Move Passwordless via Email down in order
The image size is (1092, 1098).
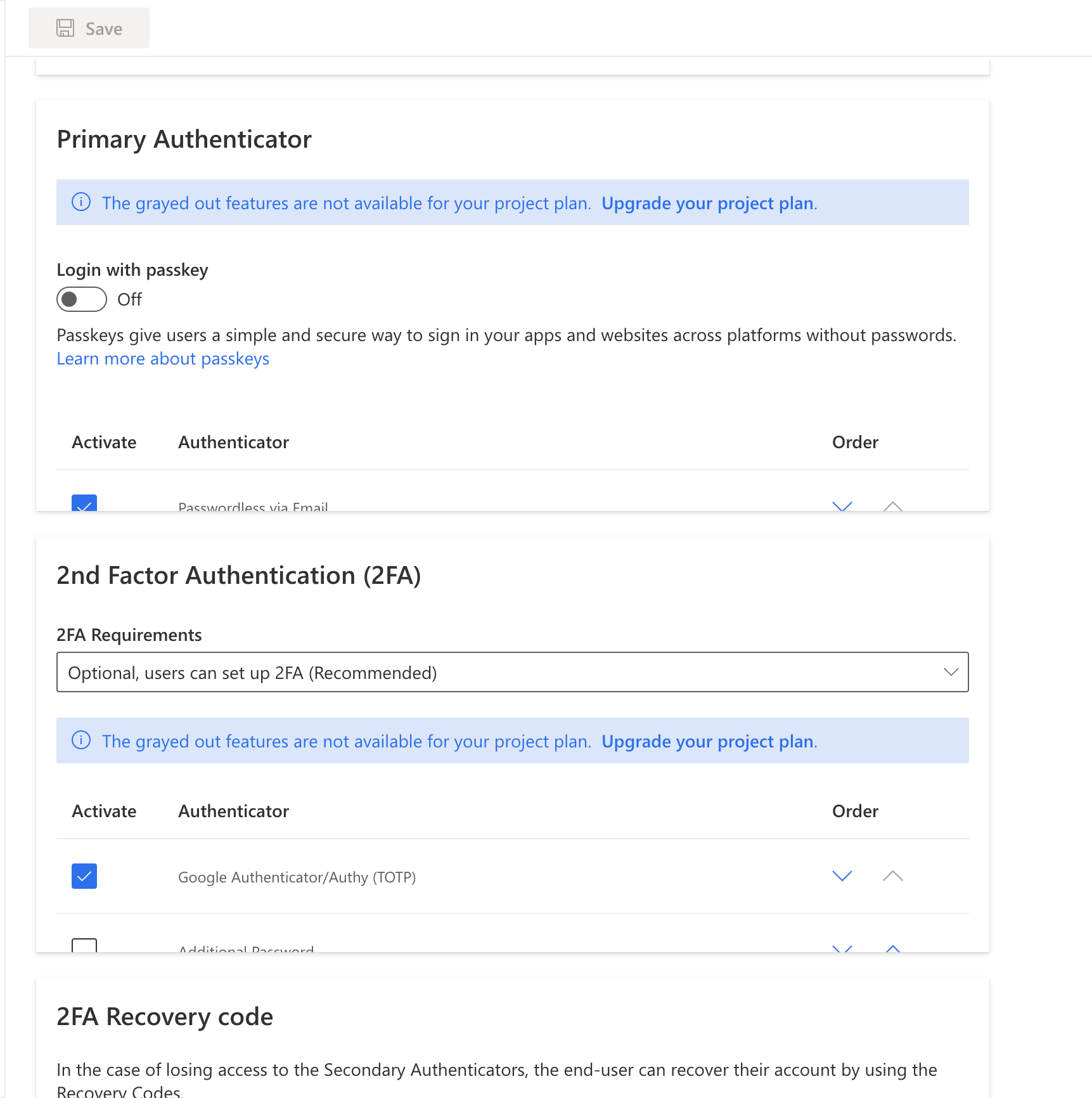[842, 507]
